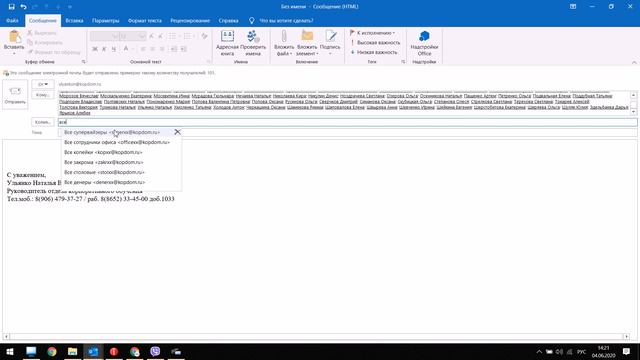Click the clear formatting icon
The width and height of the screenshot is (640, 360).
(204, 36)
